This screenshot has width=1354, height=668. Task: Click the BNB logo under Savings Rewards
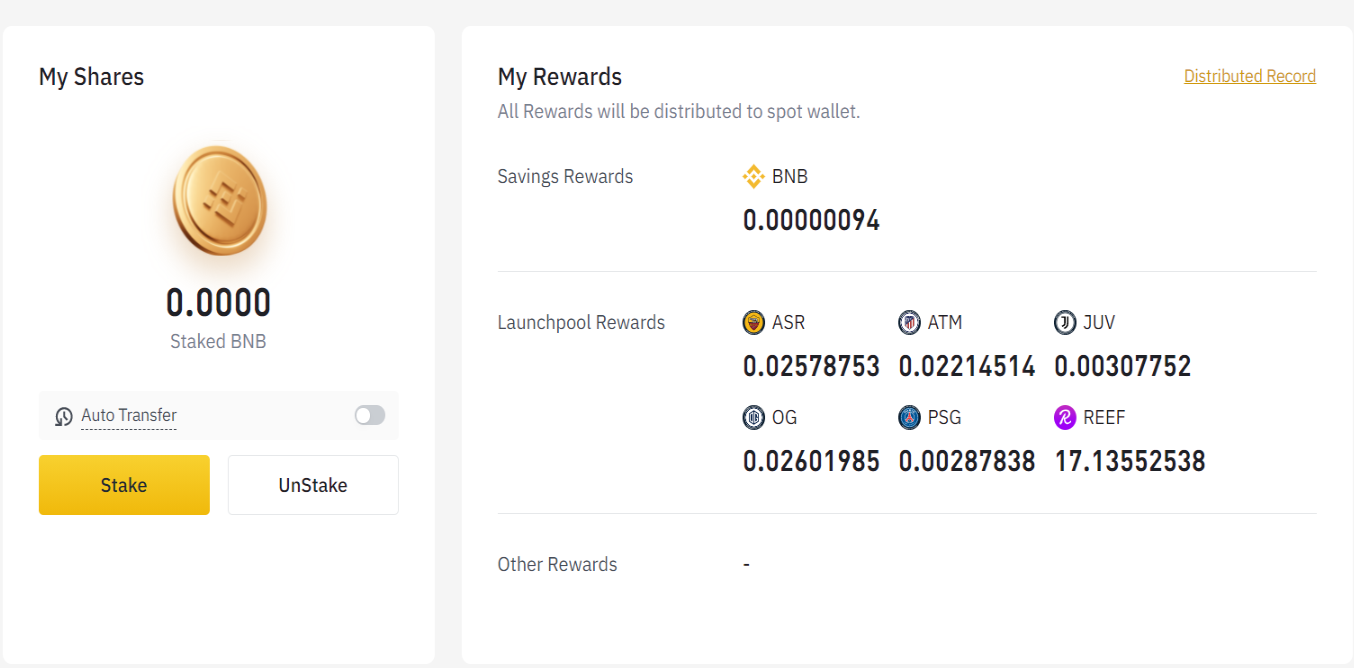(754, 177)
